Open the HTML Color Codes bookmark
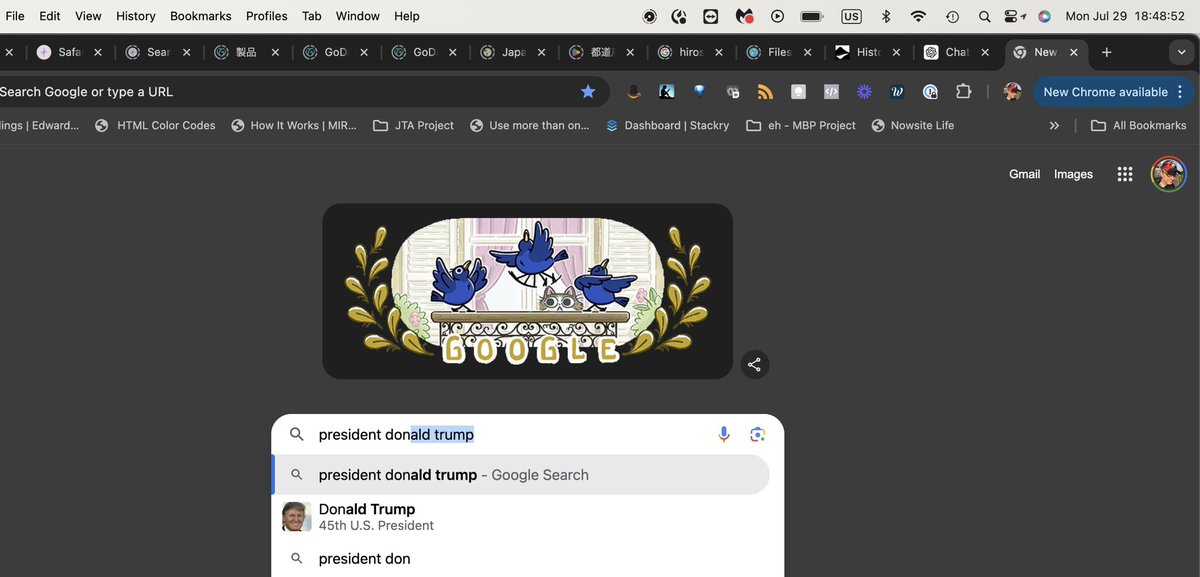This screenshot has width=1200, height=577. coord(155,125)
